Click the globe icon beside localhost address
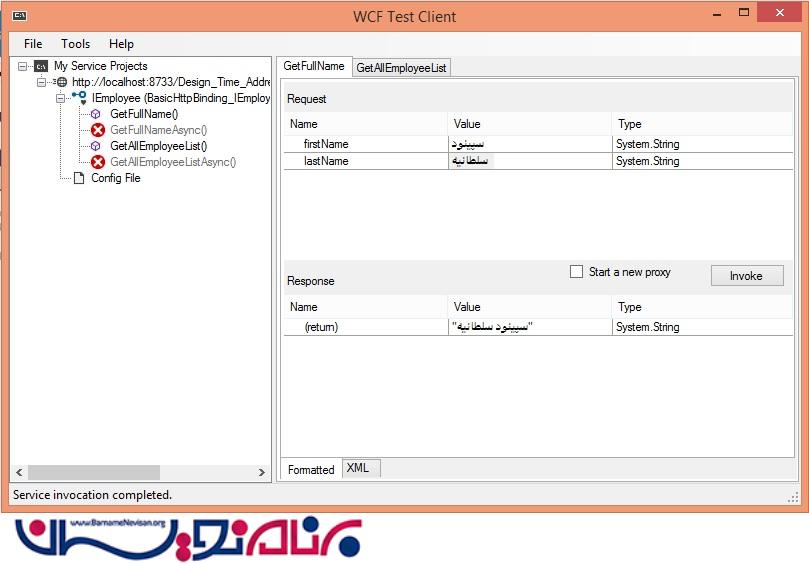Screen dimensions: 809x563 pos(61,82)
